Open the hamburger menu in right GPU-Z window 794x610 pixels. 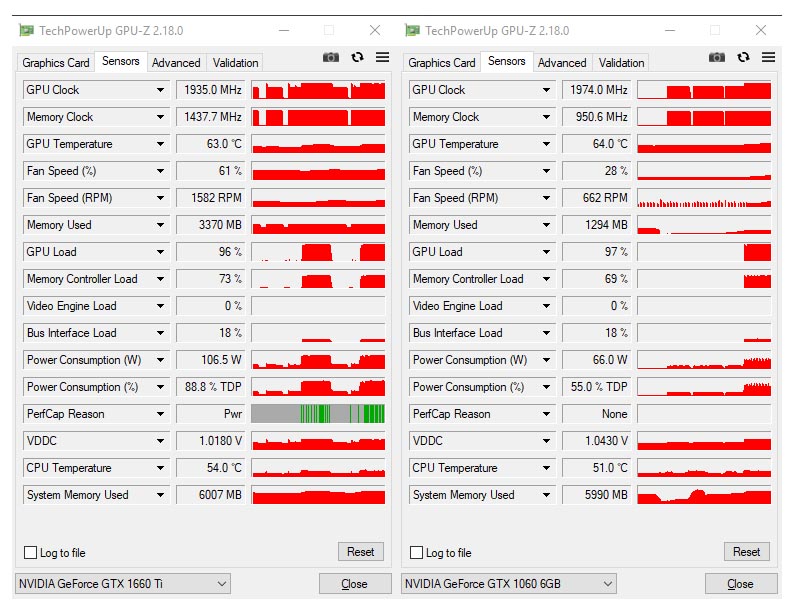pyautogui.click(x=768, y=58)
